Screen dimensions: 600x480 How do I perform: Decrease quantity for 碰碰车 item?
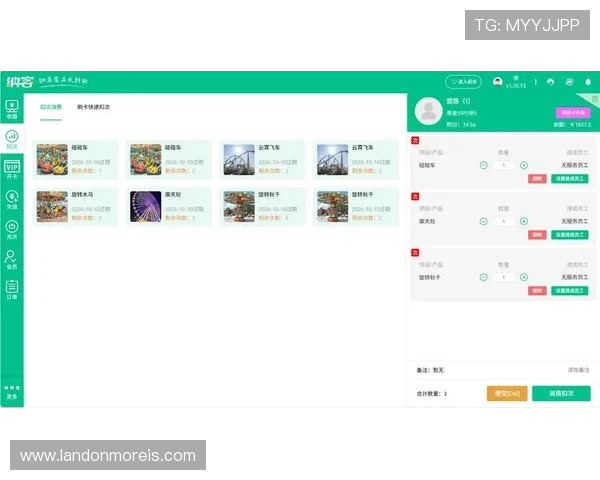(x=484, y=165)
